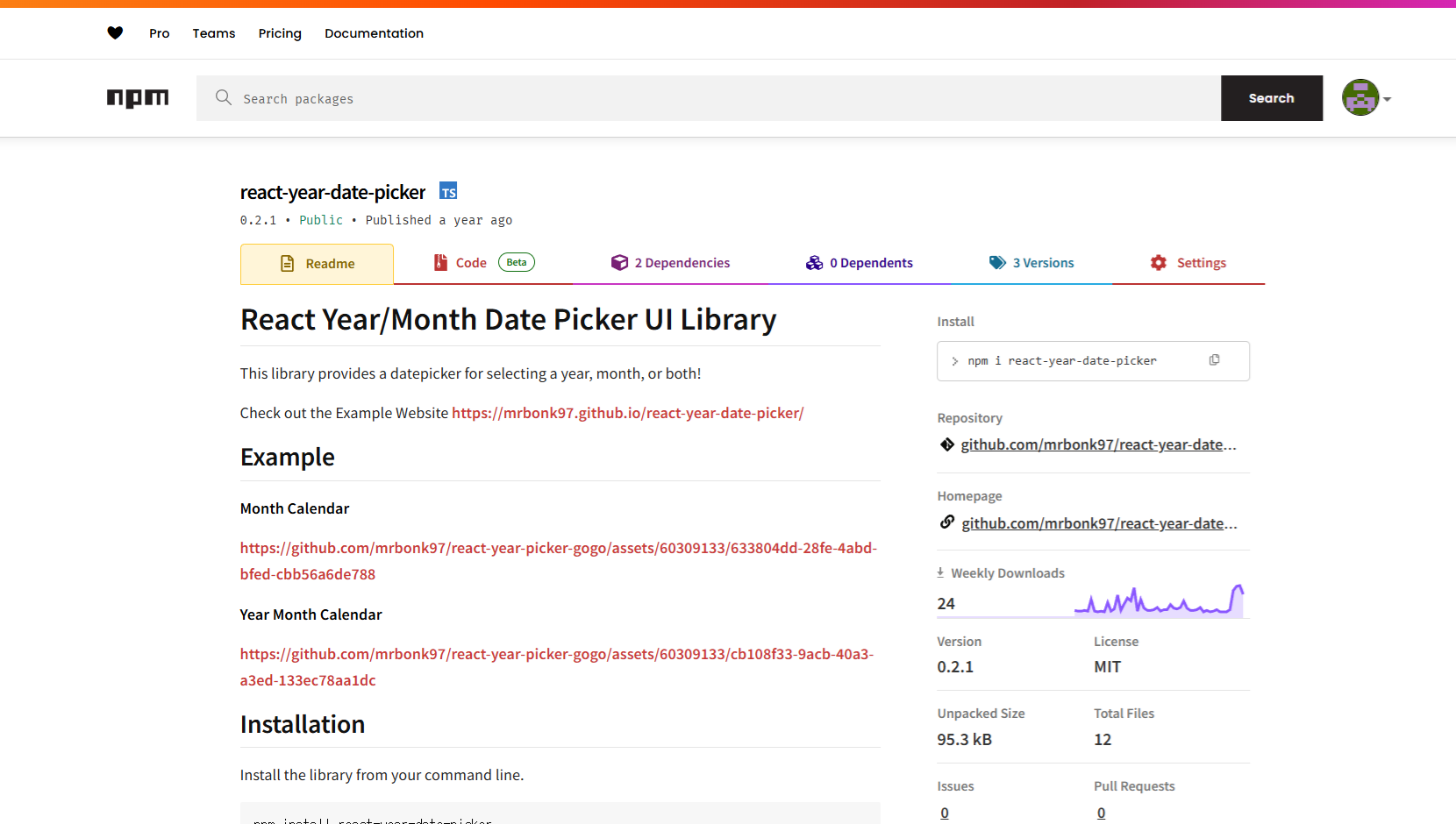The width and height of the screenshot is (1456, 824).
Task: Copy the npm install command
Action: (x=1214, y=360)
